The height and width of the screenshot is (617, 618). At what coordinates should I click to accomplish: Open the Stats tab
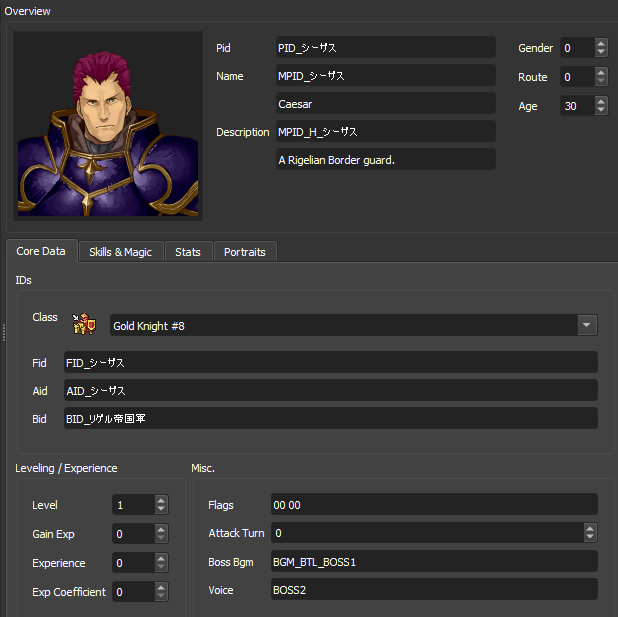tap(188, 252)
